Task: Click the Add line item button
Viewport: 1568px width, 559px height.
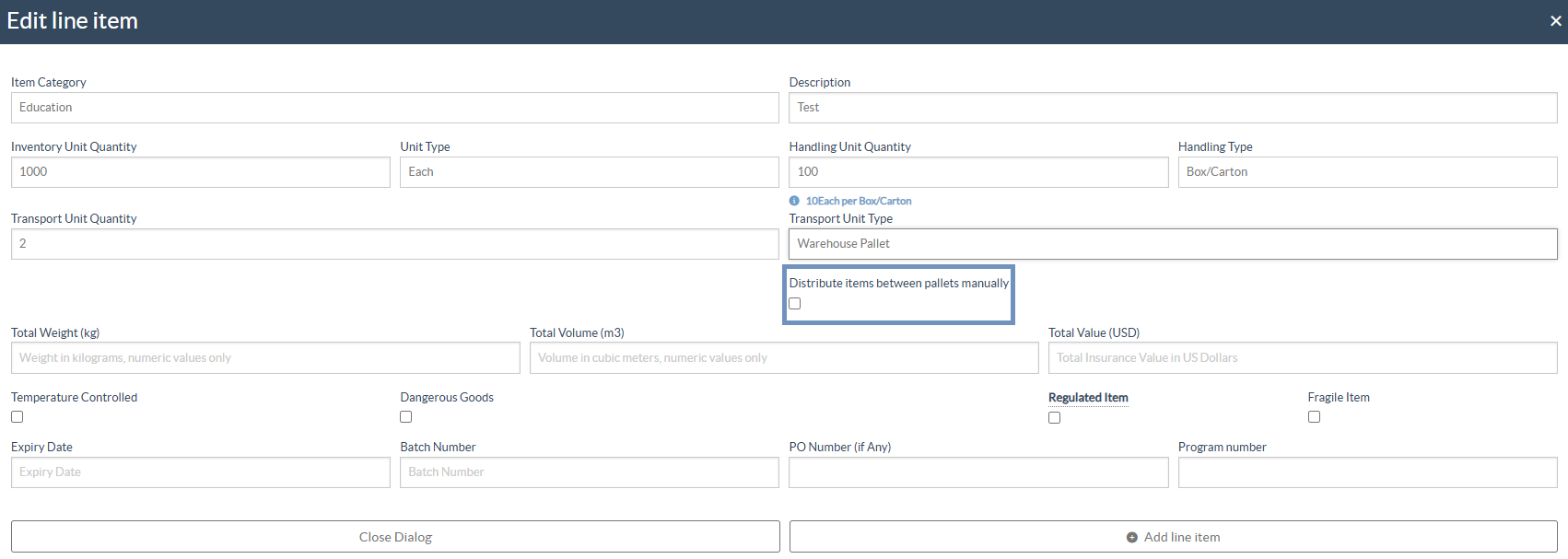Action: point(1172,537)
